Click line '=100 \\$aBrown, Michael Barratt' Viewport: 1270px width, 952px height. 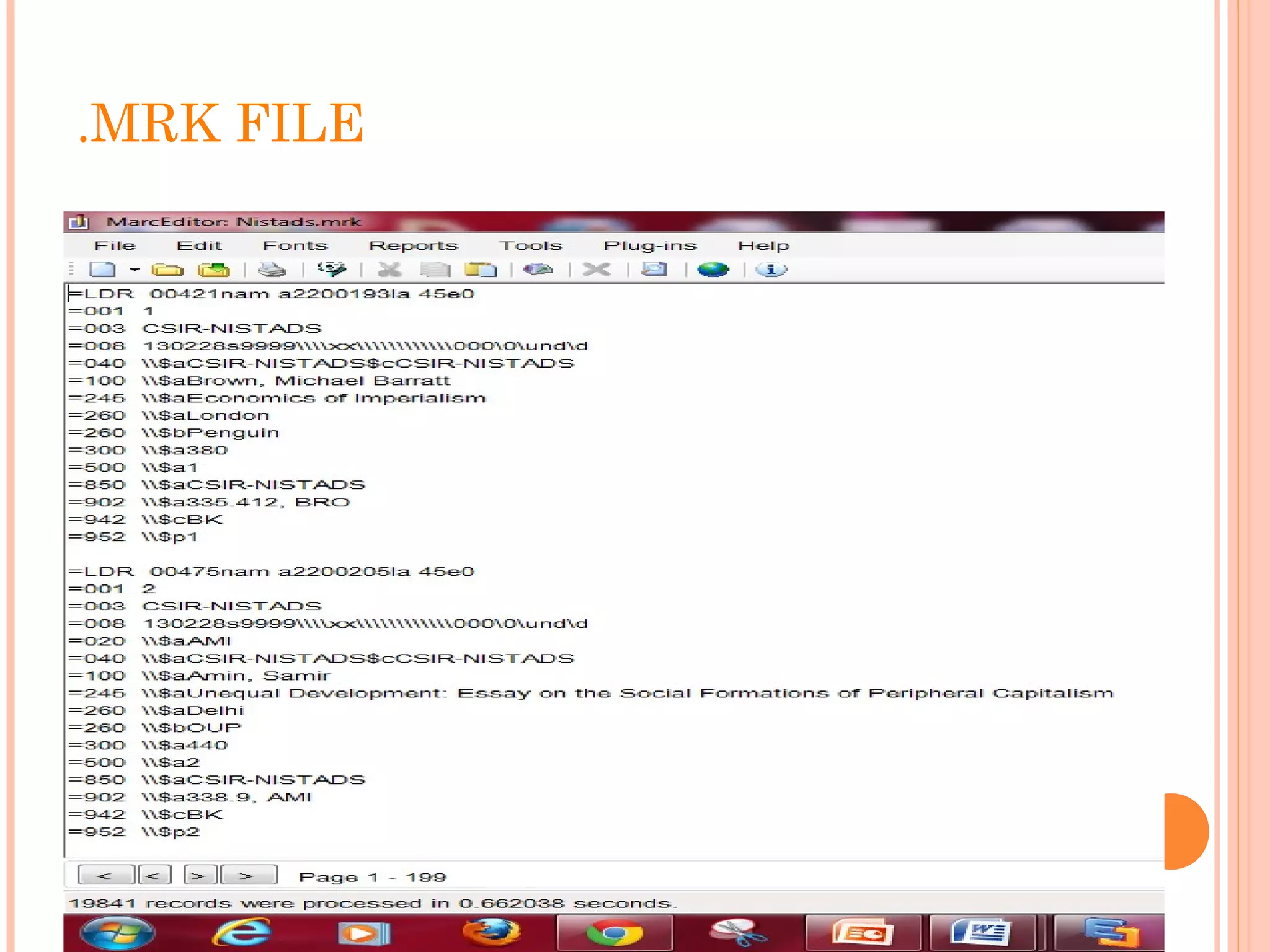pyautogui.click(x=259, y=381)
